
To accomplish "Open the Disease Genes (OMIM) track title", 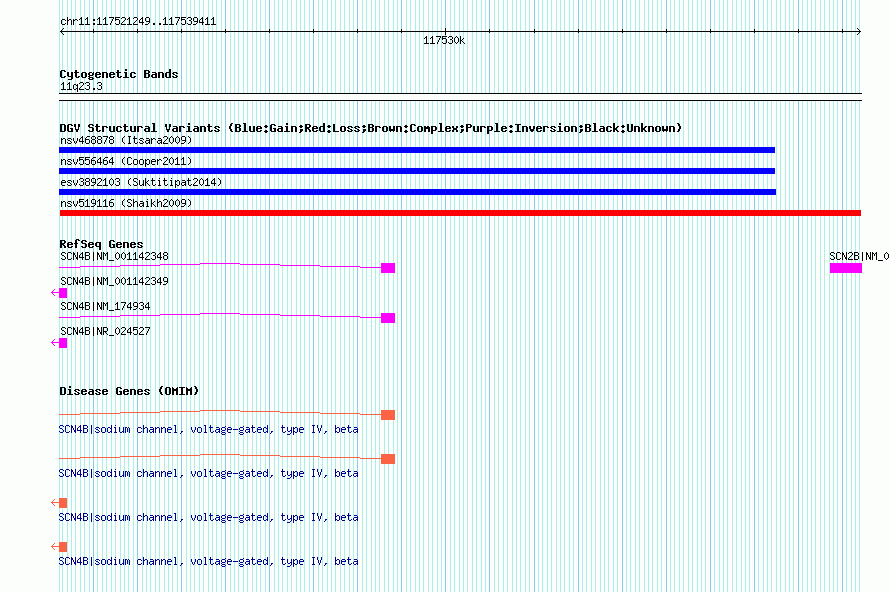I will (x=129, y=391).
